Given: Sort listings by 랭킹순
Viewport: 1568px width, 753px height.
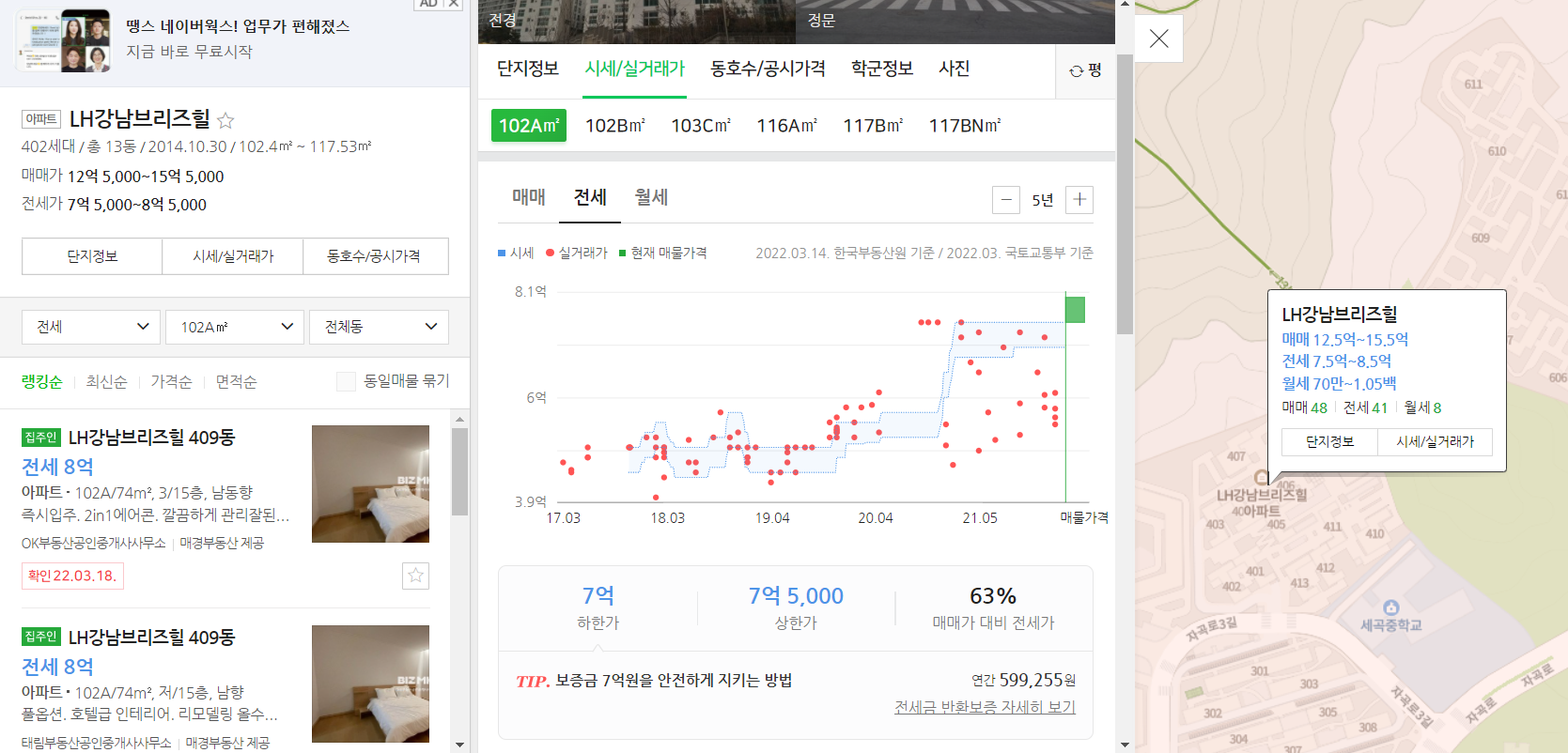Looking at the screenshot, I should pyautogui.click(x=42, y=381).
